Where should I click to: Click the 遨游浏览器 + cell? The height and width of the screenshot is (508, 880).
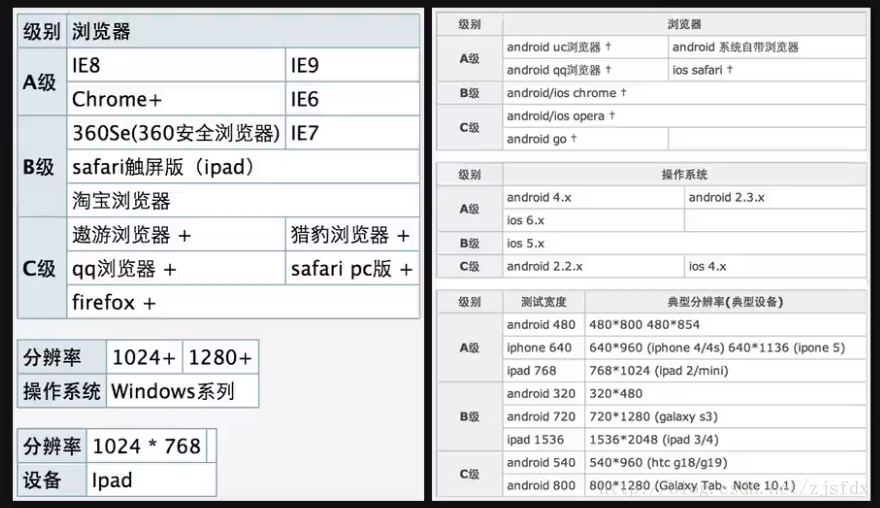coord(176,234)
